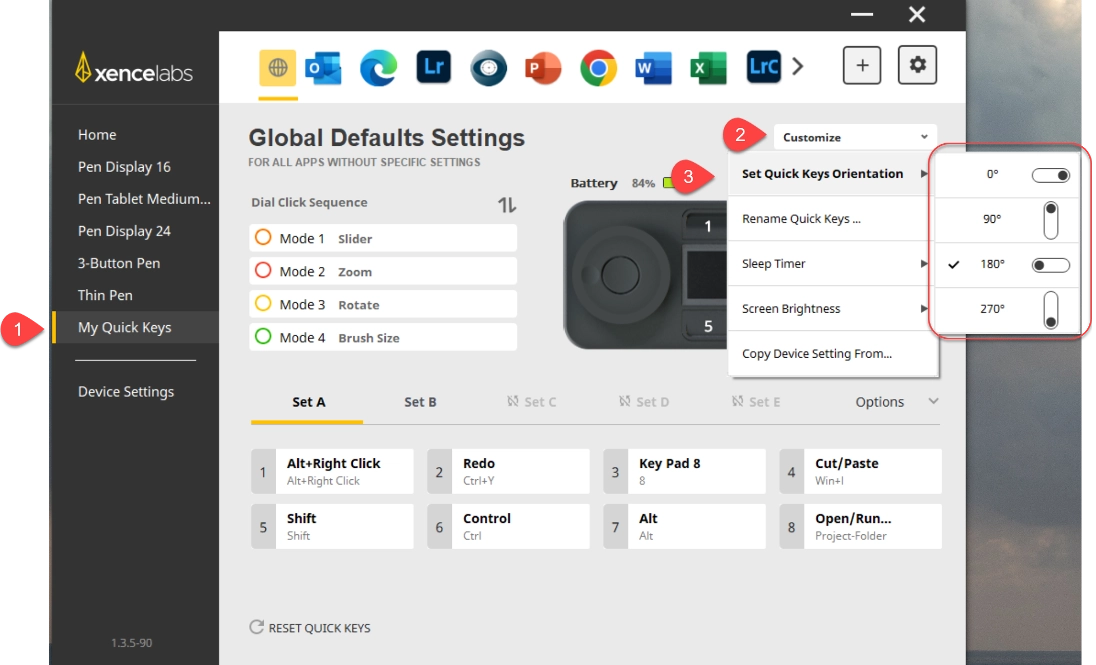Click the Reset Quick Keys circular arrow icon
1096x665 pixels.
pyautogui.click(x=257, y=627)
